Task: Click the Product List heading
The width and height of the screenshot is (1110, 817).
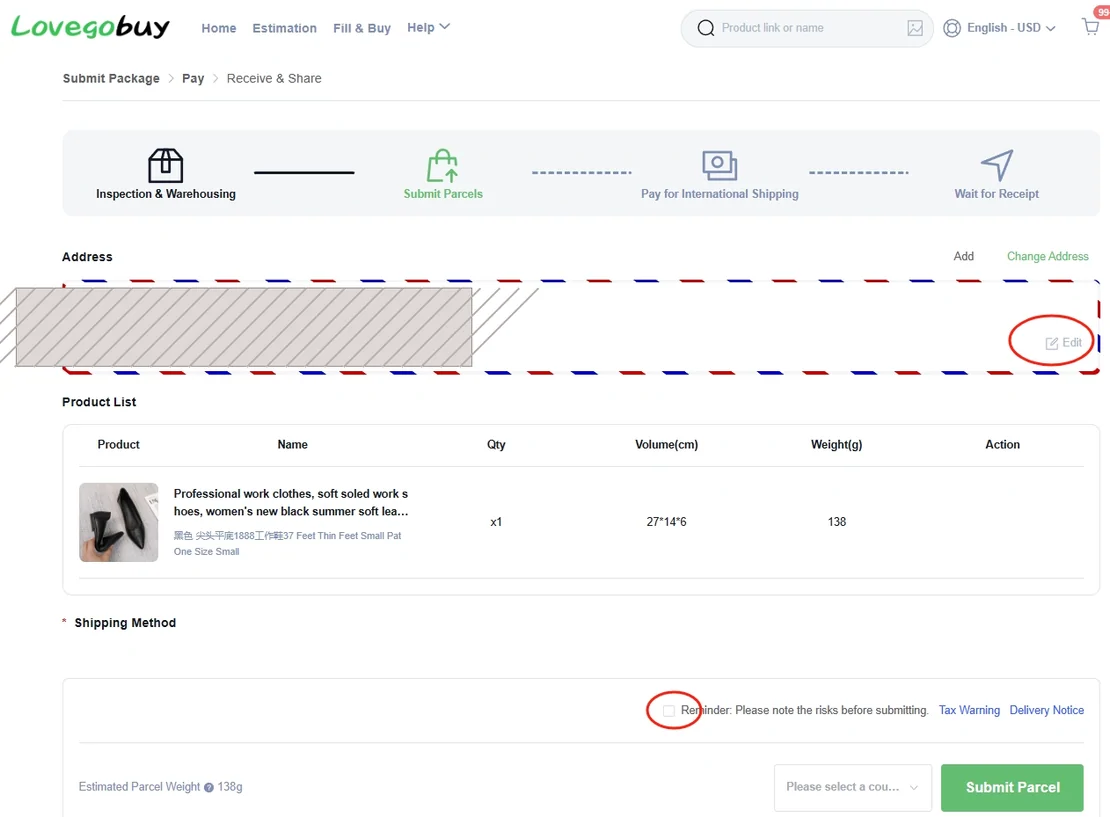Action: (x=99, y=402)
